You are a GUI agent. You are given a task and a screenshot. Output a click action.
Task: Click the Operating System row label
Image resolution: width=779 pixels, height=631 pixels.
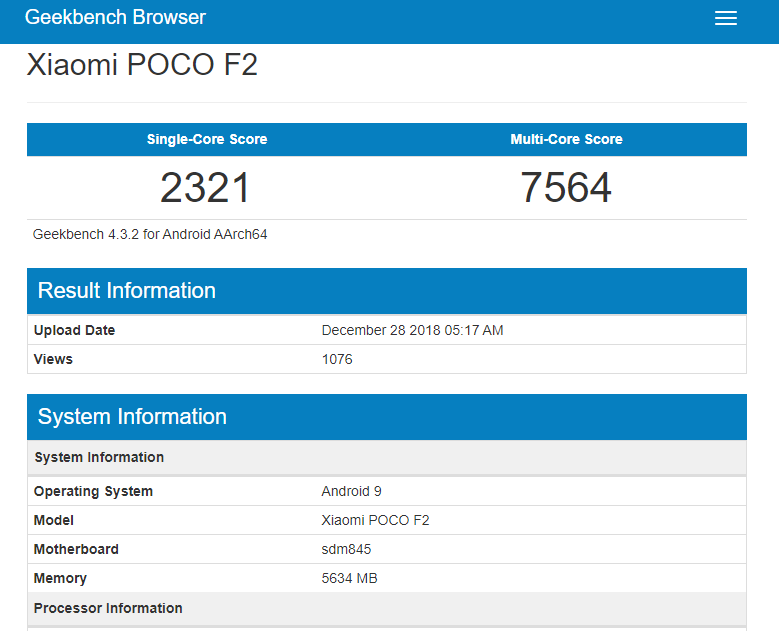pyautogui.click(x=93, y=491)
